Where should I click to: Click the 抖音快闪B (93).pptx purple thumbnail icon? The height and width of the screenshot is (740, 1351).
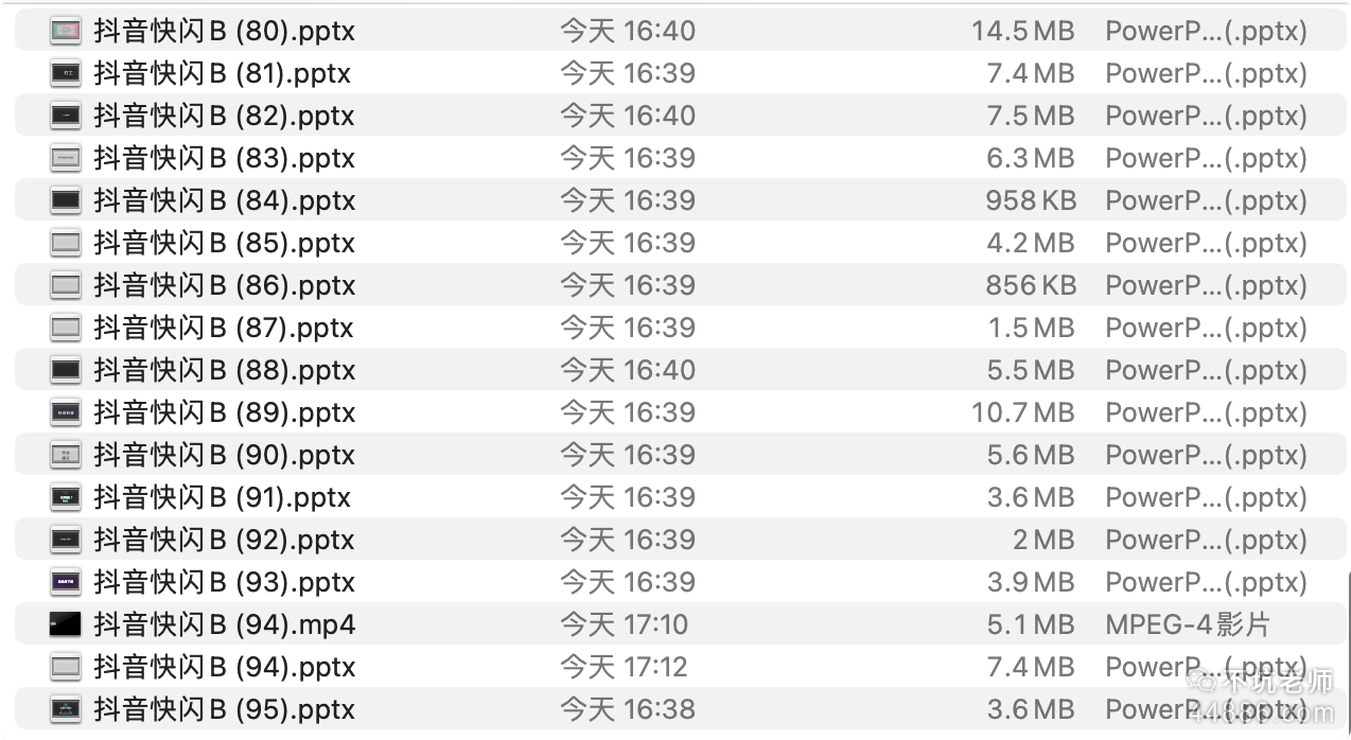click(x=65, y=582)
